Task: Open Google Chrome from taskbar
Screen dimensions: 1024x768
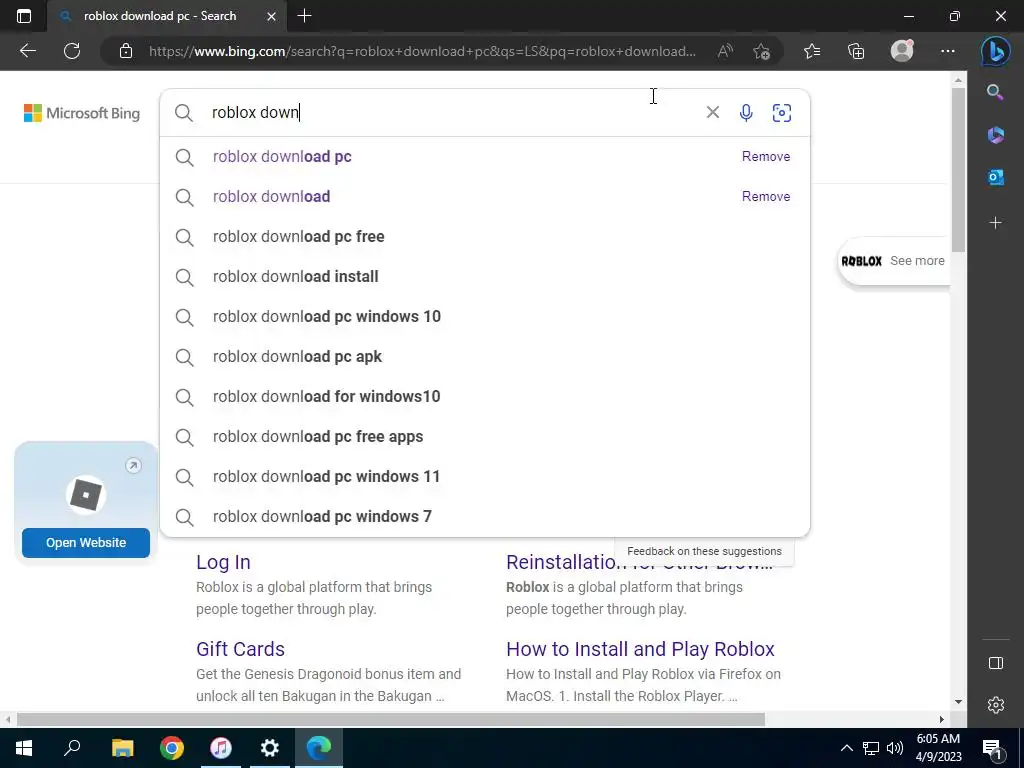Action: click(172, 748)
